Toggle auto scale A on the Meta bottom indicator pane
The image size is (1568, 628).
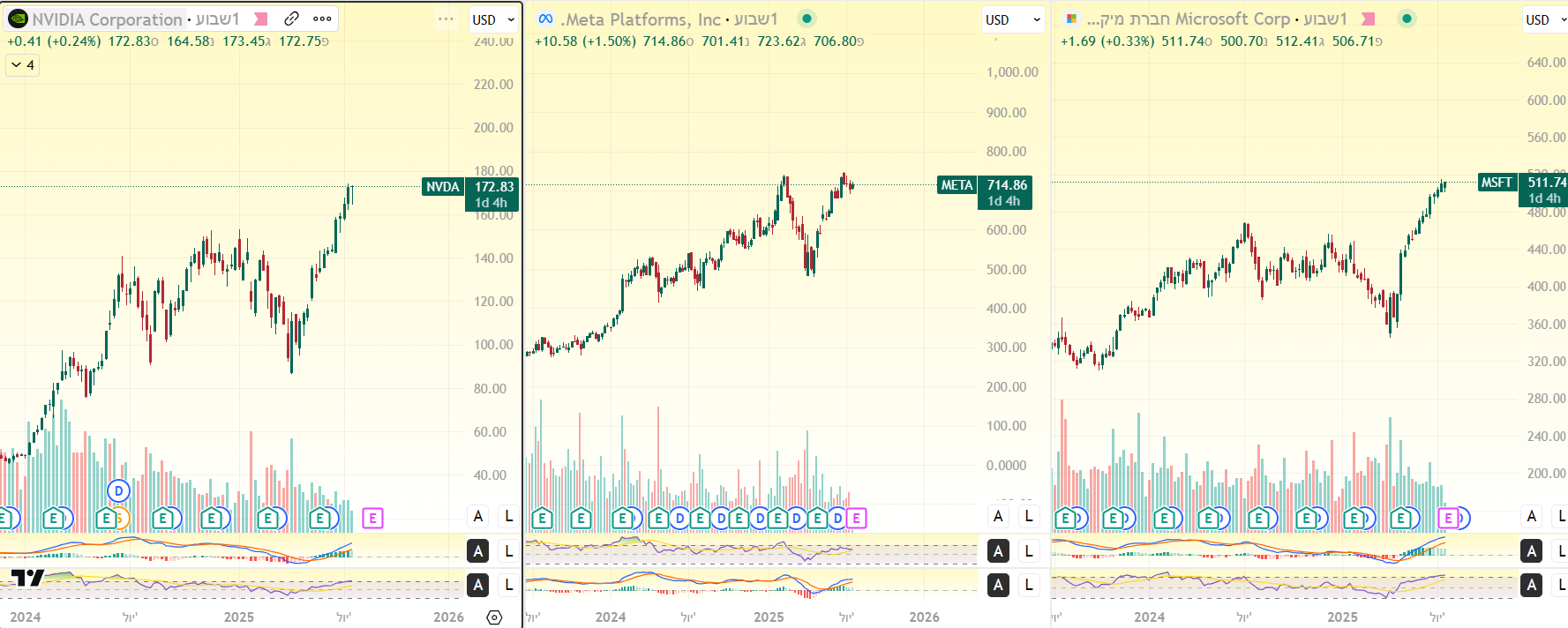point(998,585)
